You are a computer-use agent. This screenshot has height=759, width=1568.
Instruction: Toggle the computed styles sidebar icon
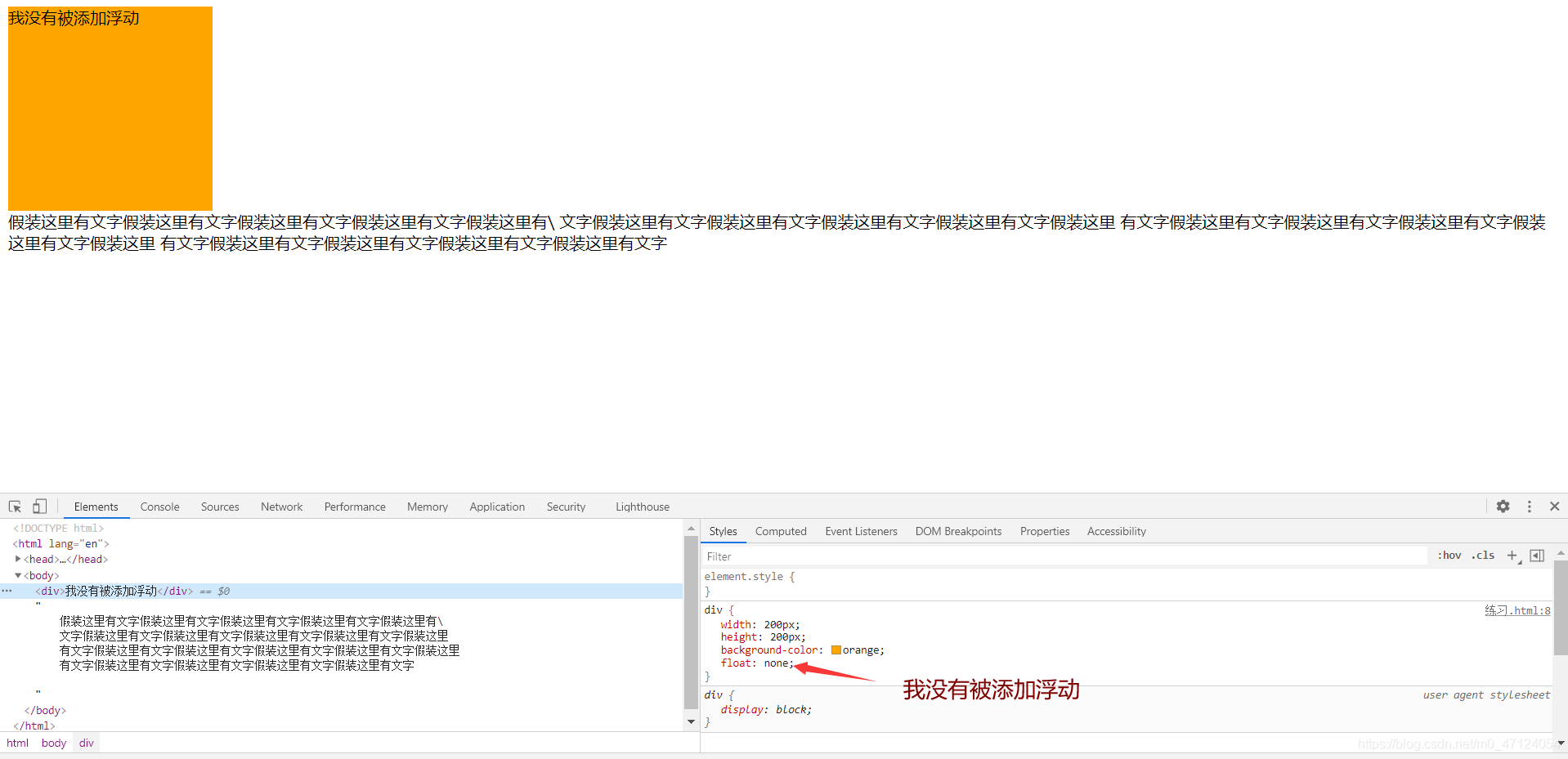click(1537, 556)
